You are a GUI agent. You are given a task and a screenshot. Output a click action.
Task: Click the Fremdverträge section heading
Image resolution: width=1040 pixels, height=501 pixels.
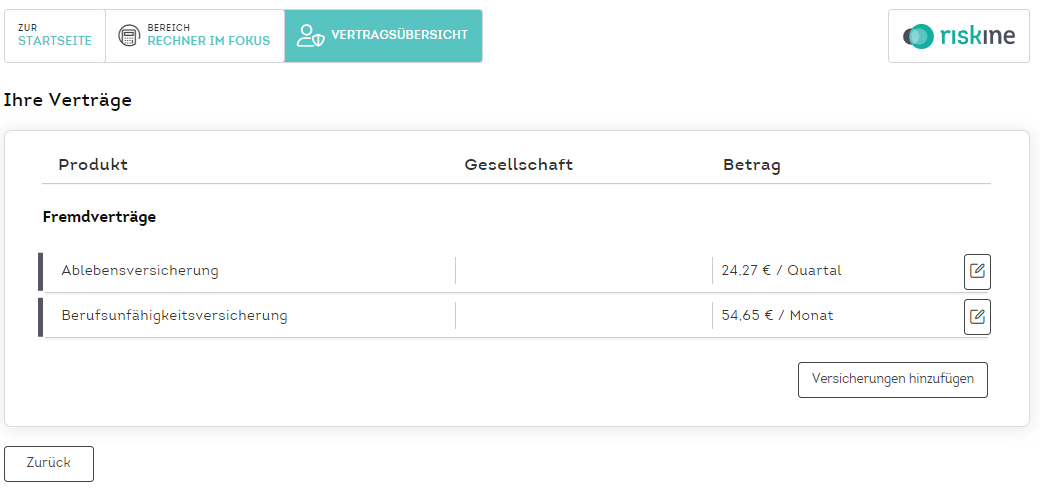coord(99,217)
